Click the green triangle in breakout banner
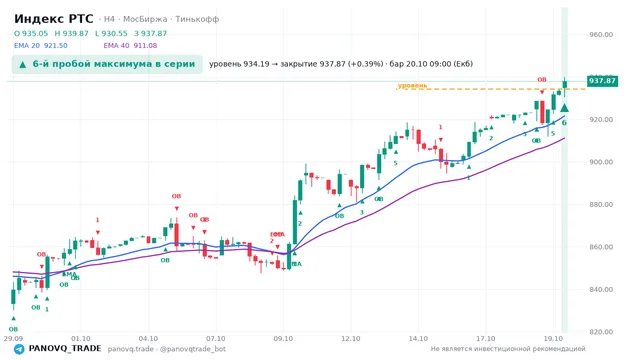640x360 pixels. click(23, 64)
